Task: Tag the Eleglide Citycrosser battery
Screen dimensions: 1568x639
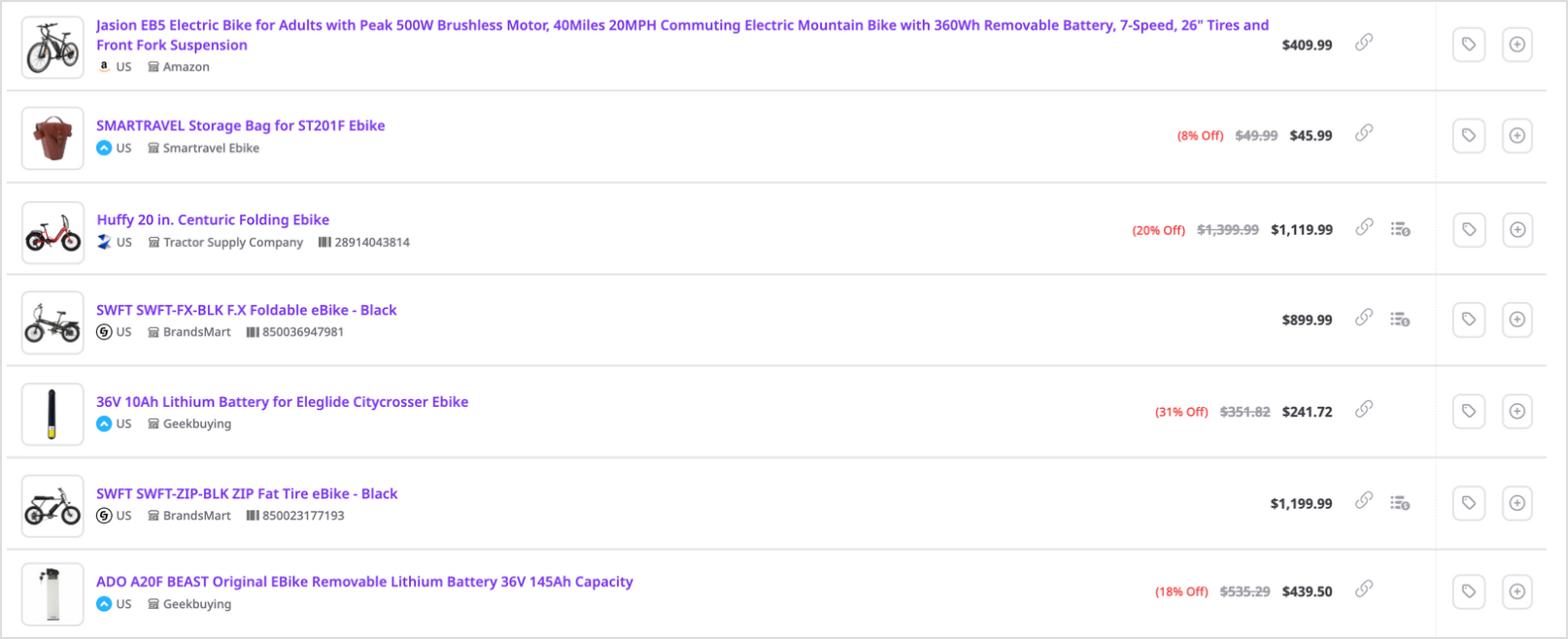Action: tap(1469, 411)
